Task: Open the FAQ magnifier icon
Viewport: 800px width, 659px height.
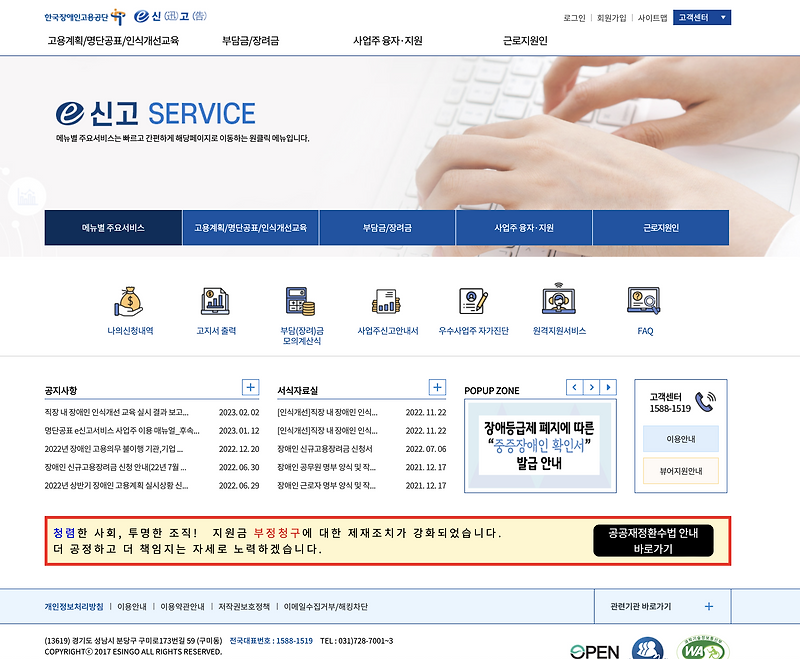Action: [x=643, y=299]
